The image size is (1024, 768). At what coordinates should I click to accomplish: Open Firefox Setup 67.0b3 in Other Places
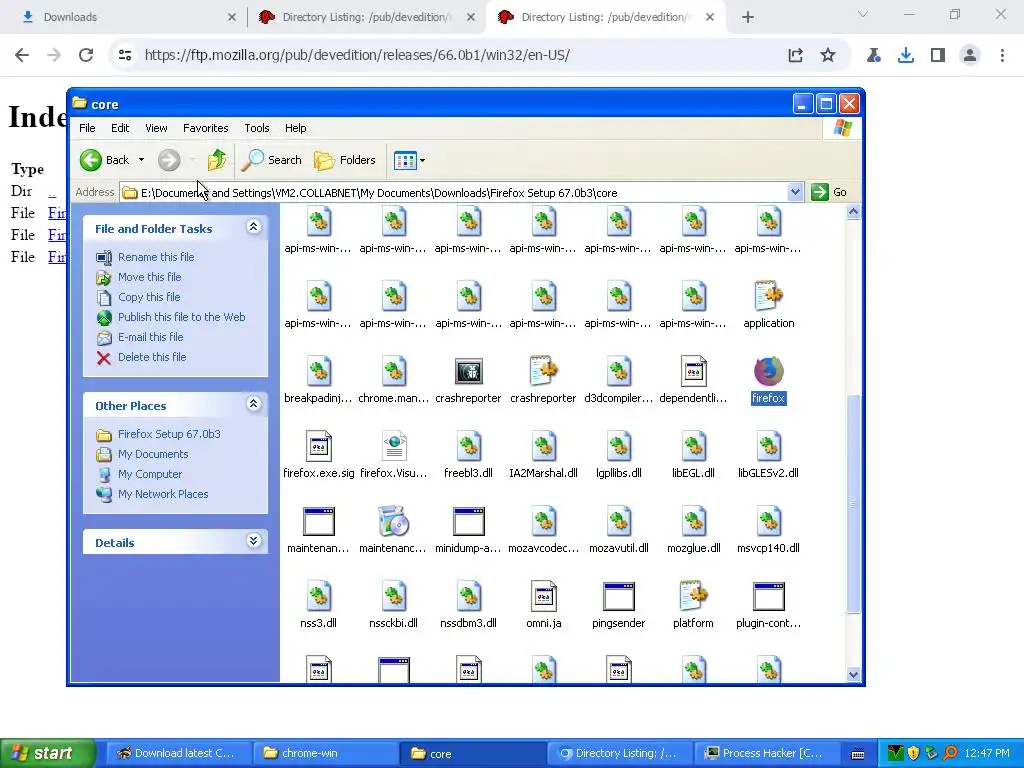tap(169, 434)
